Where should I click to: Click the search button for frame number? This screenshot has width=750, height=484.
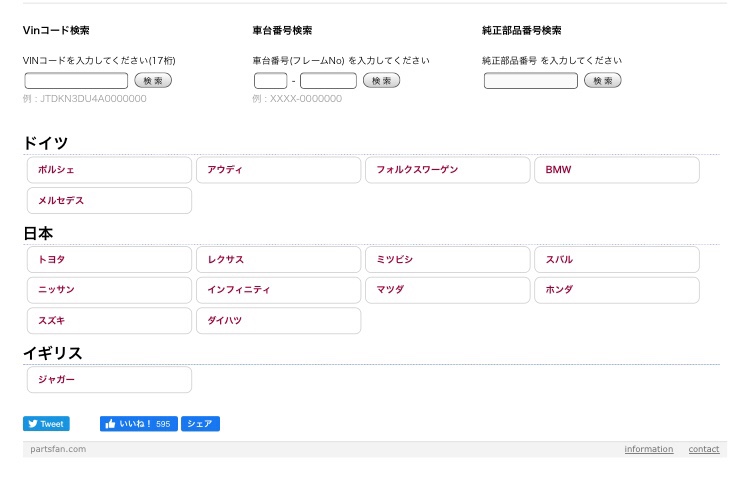pos(382,80)
